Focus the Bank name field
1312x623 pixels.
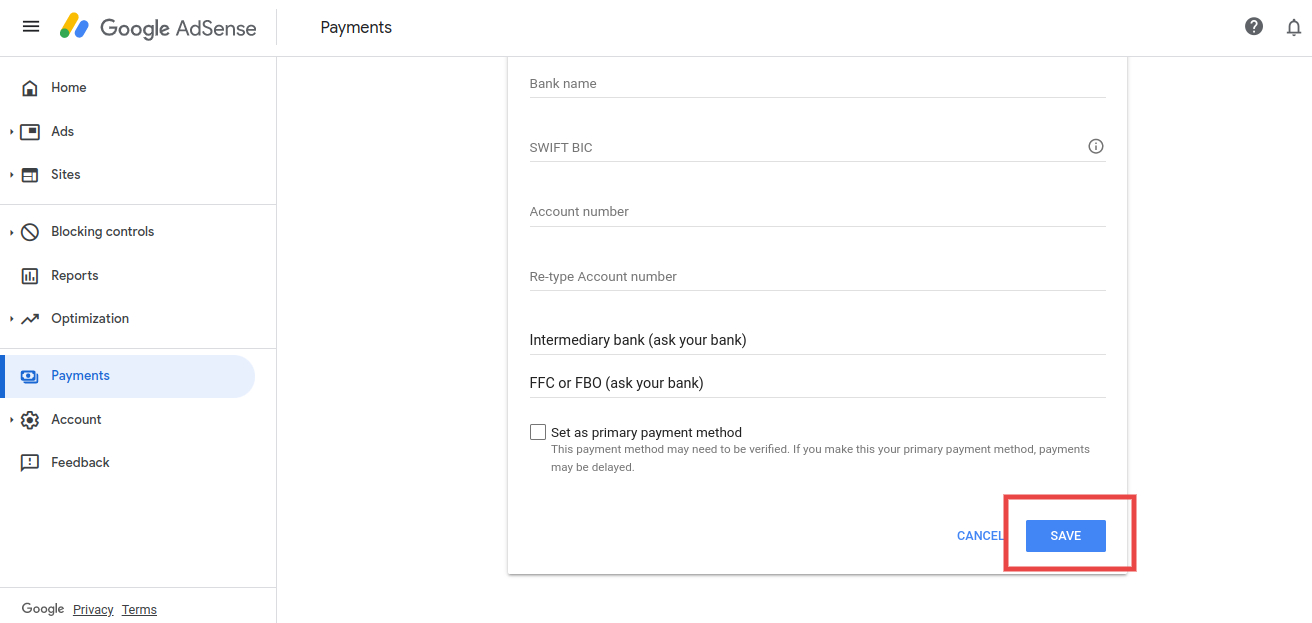pyautogui.click(x=817, y=84)
